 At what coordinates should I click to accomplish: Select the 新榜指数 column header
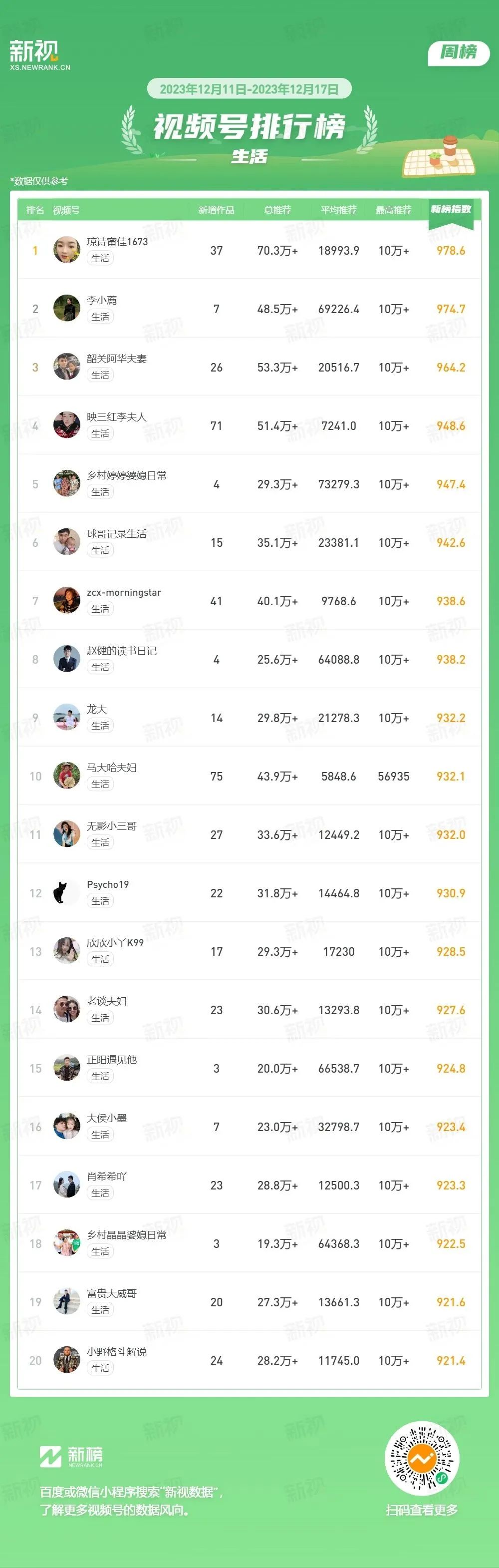click(451, 209)
